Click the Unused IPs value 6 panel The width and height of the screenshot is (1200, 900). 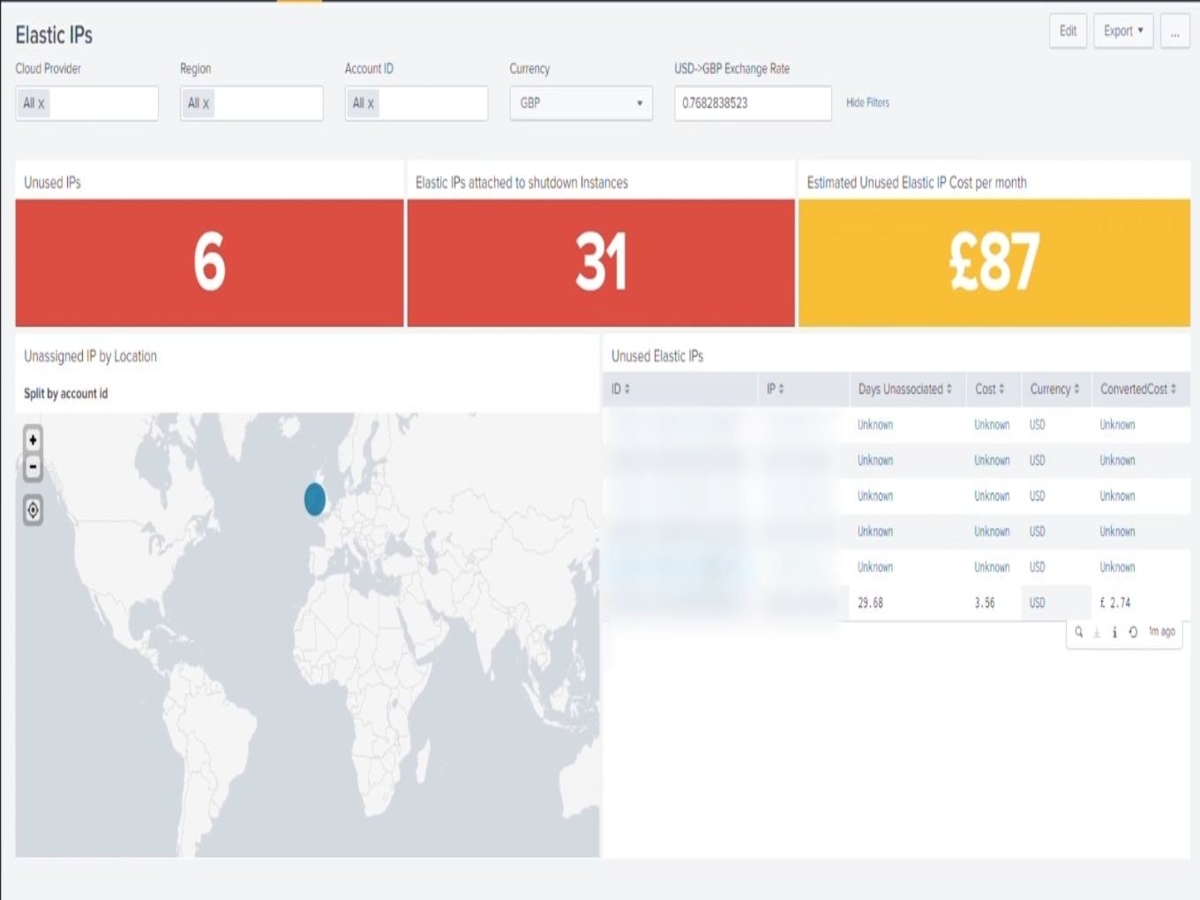[x=209, y=263]
